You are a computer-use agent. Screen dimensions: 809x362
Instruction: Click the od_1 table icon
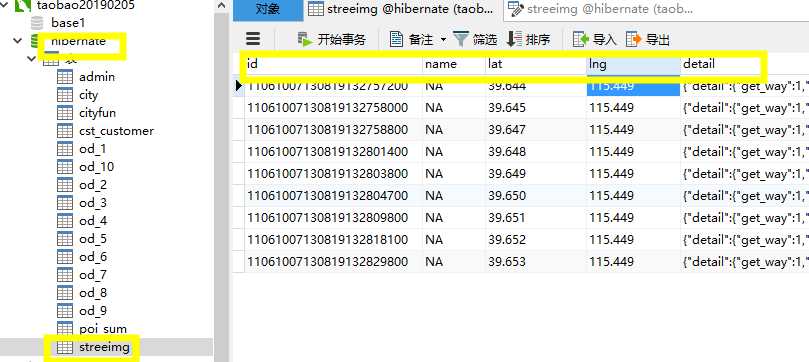click(x=65, y=149)
